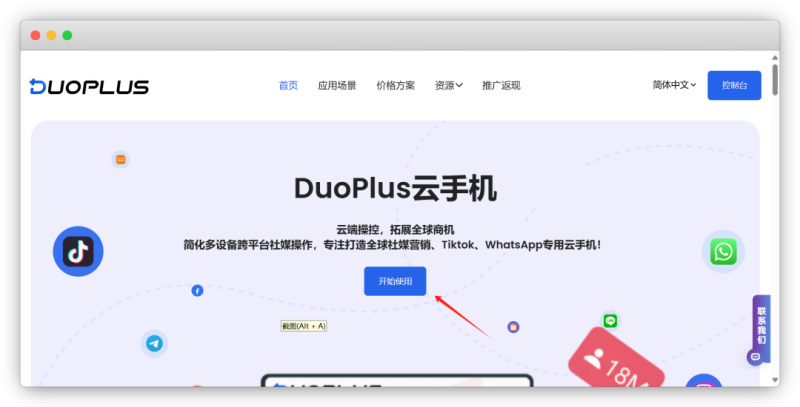Open the 联系我们 contact side tab
Viewport: 800px width, 407px height.
(761, 325)
